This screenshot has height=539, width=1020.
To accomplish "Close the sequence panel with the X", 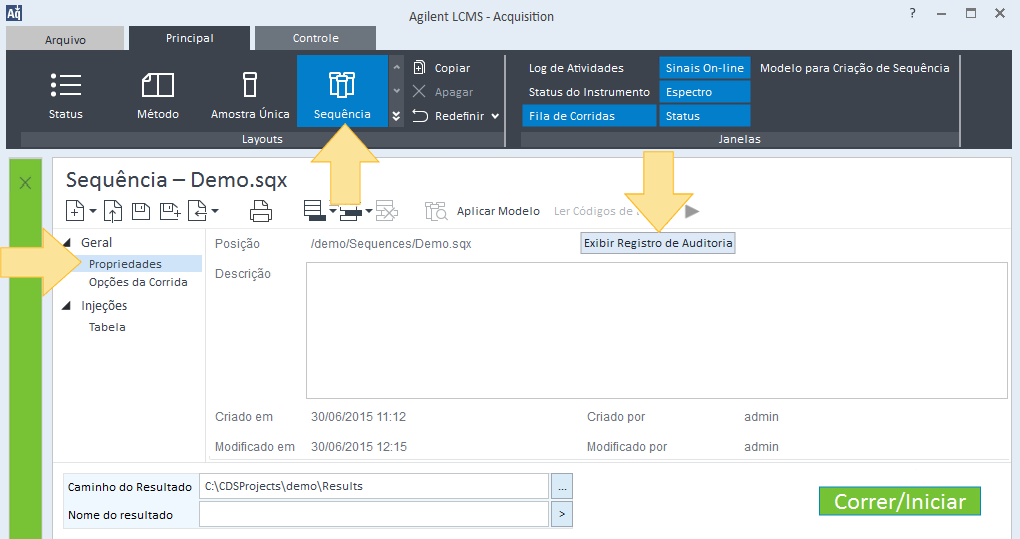I will (x=25, y=183).
